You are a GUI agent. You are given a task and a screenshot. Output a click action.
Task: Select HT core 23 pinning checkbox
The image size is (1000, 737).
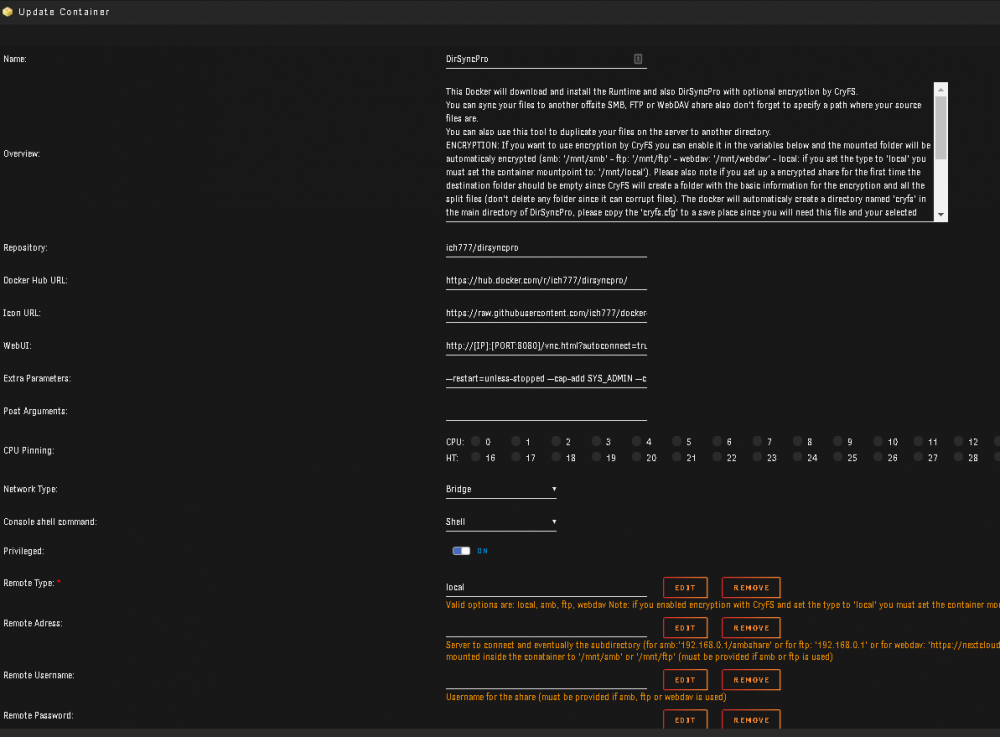tap(757, 457)
